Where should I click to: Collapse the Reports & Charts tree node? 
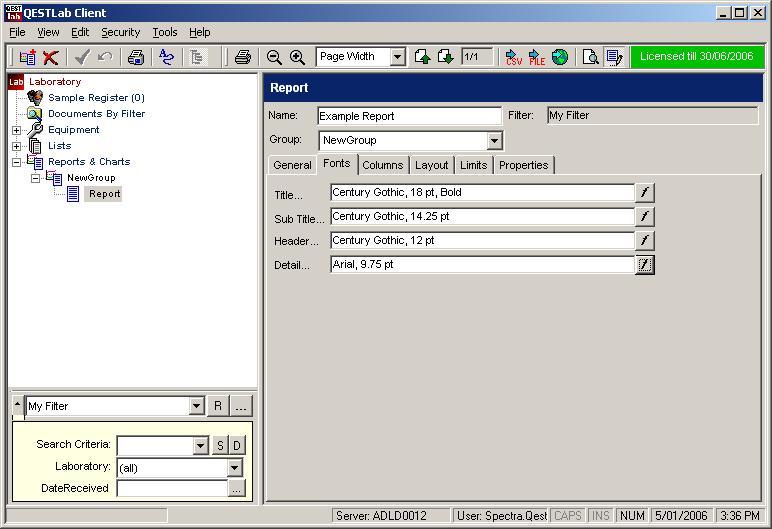(x=16, y=162)
